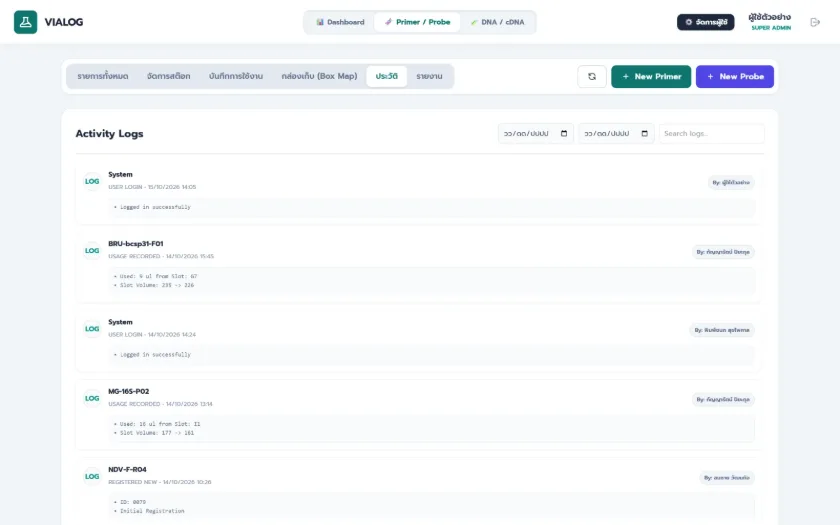
Task: Open the Dashboard tab
Action: (x=340, y=22)
